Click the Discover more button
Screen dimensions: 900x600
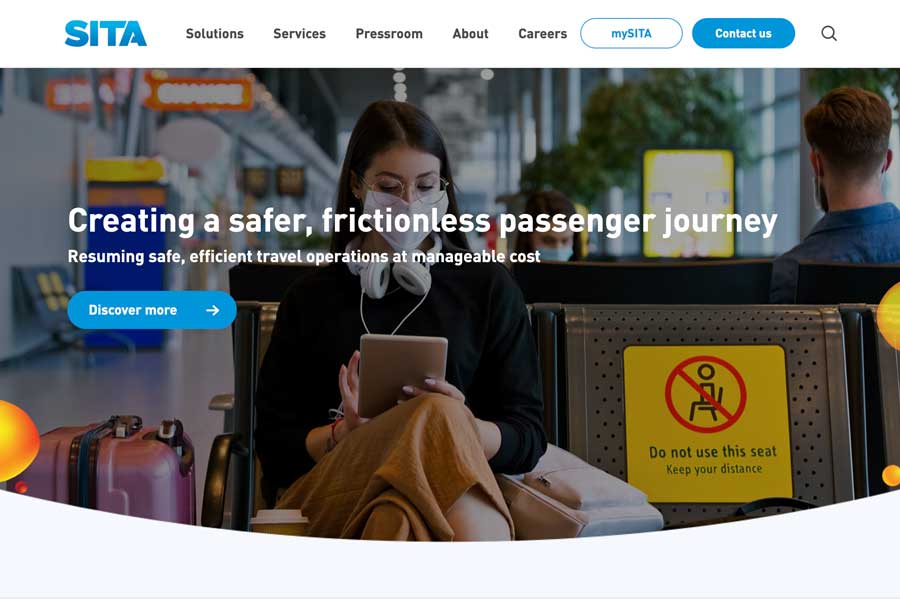[x=152, y=310]
